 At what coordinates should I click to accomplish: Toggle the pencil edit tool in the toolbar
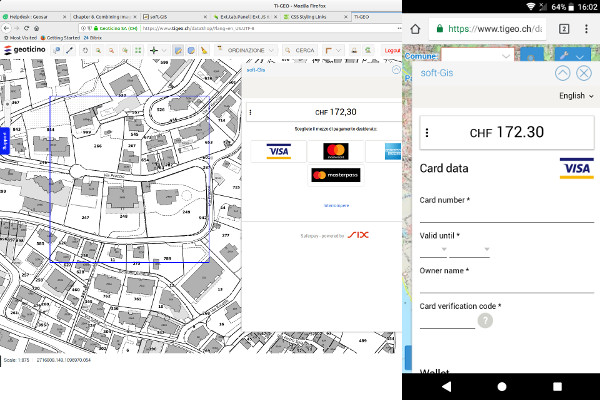point(178,50)
